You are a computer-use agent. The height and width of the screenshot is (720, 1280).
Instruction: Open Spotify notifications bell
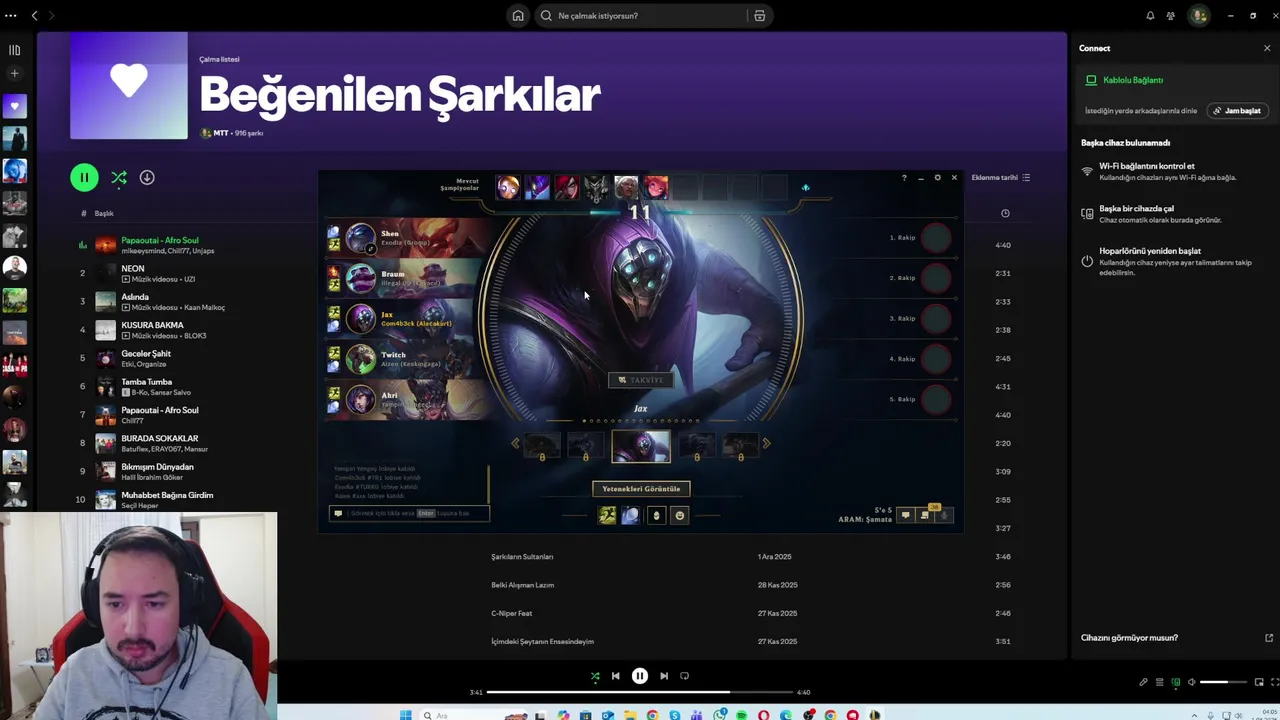tap(1150, 16)
